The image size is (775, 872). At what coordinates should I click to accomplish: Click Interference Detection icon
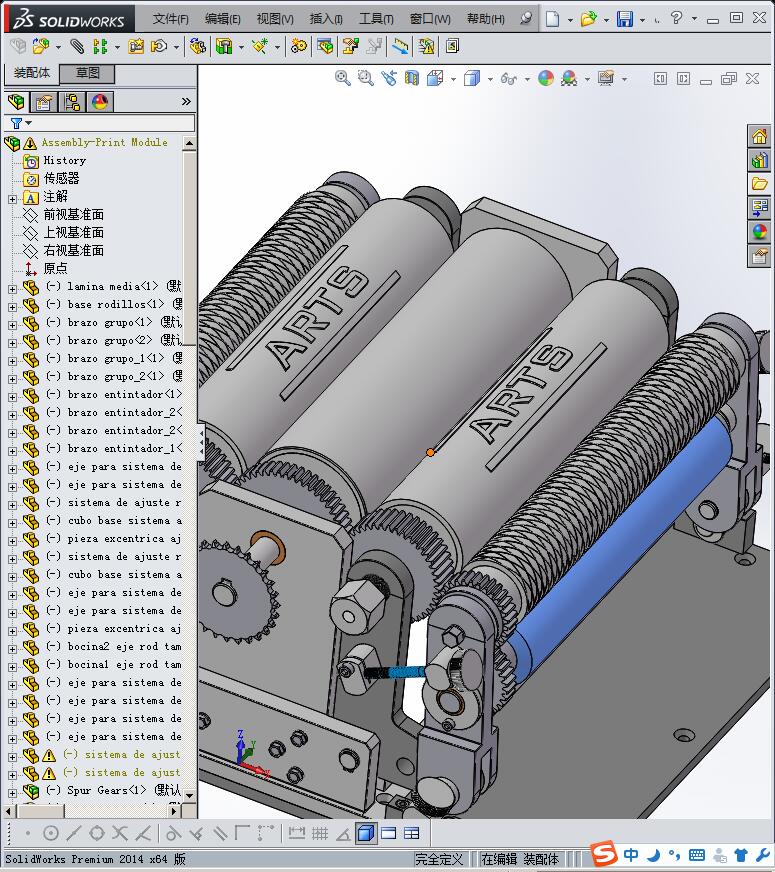click(400, 46)
